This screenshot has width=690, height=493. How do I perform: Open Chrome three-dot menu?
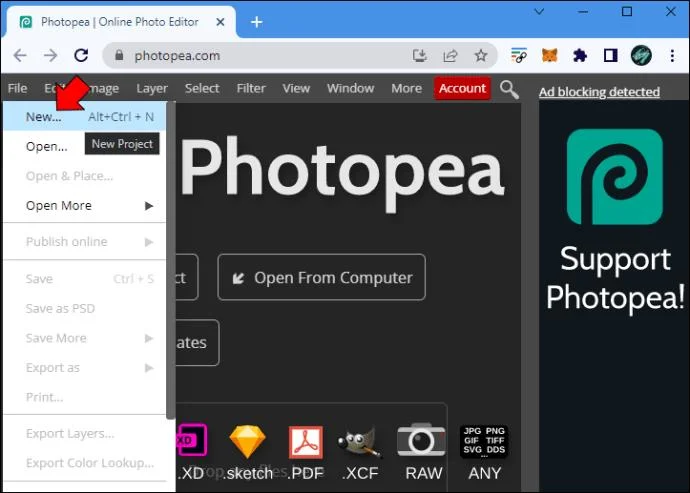[672, 55]
